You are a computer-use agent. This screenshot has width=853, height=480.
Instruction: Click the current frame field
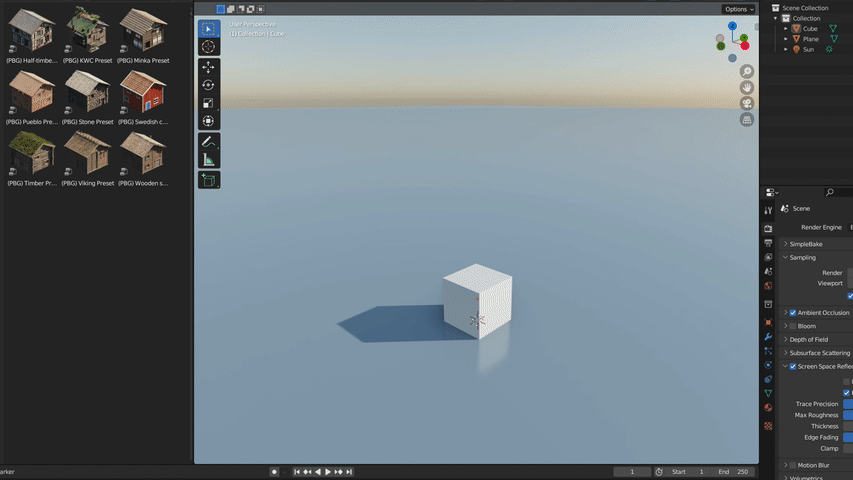pyautogui.click(x=632, y=472)
